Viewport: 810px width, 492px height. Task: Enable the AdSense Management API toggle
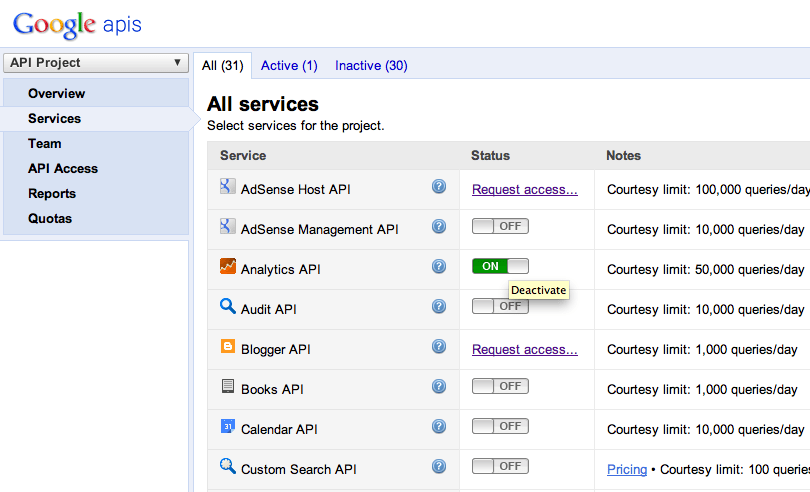click(x=500, y=226)
